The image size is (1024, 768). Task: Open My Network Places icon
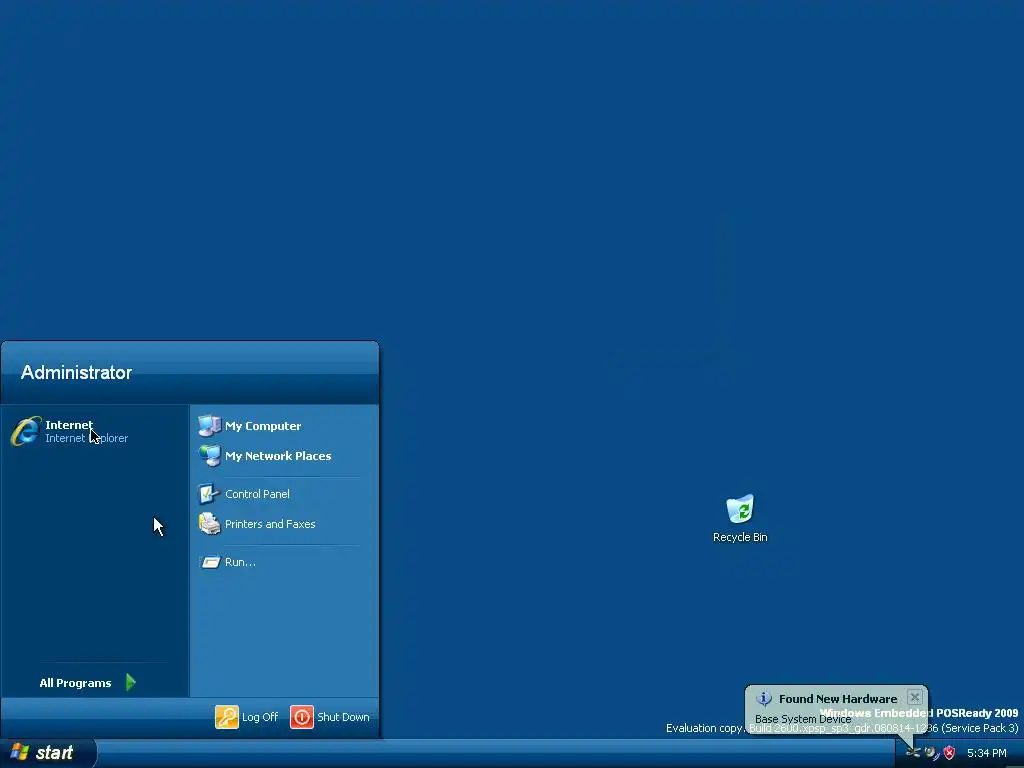coord(210,455)
